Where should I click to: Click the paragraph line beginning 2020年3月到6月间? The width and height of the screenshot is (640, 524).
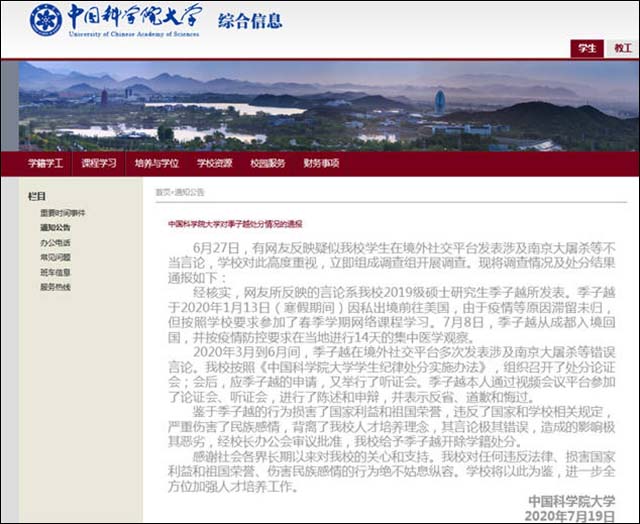pos(404,352)
